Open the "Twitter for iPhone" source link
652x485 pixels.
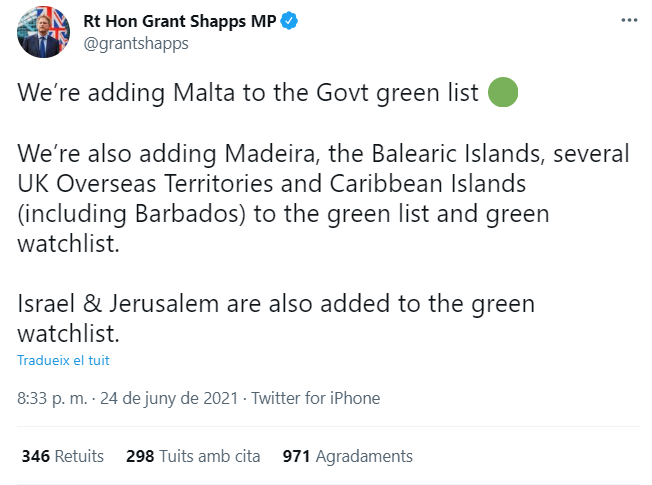316,398
